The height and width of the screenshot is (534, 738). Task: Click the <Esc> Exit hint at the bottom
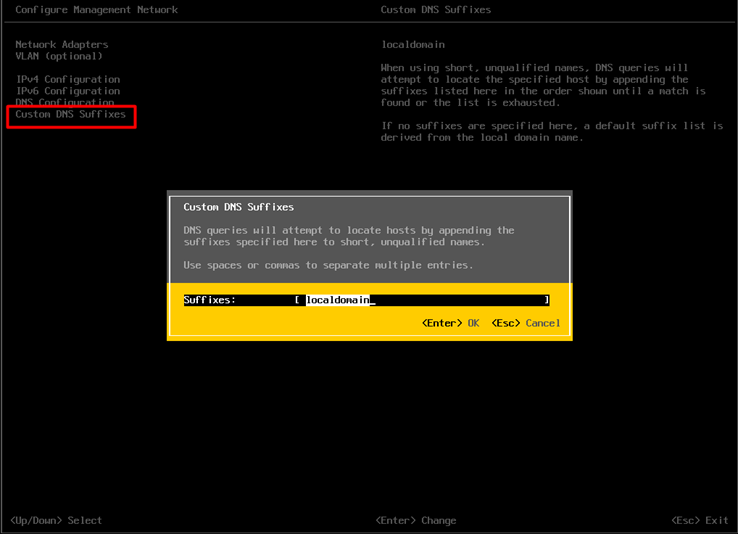pos(699,520)
